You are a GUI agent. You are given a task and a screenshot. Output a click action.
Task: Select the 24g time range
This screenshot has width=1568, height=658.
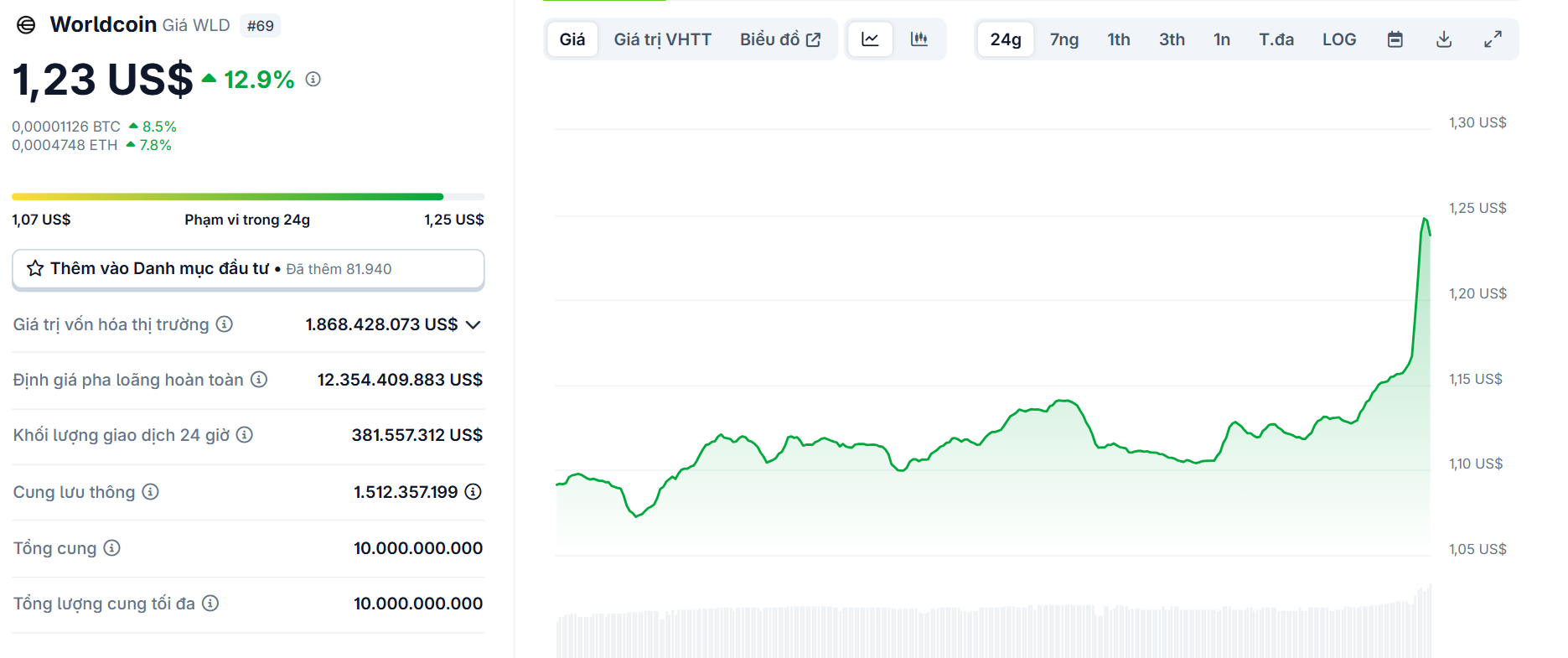(1006, 39)
